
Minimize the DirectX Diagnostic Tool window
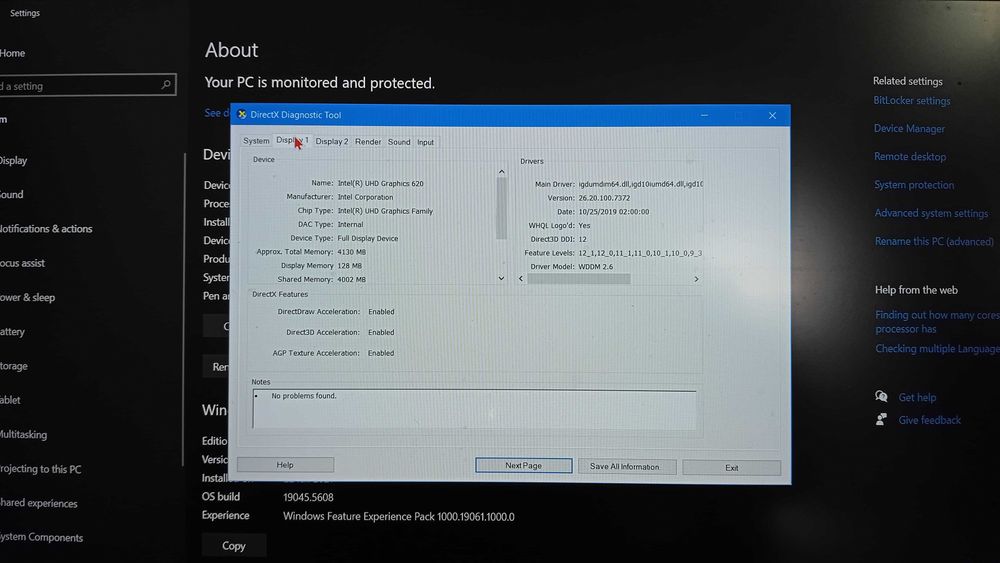point(704,115)
